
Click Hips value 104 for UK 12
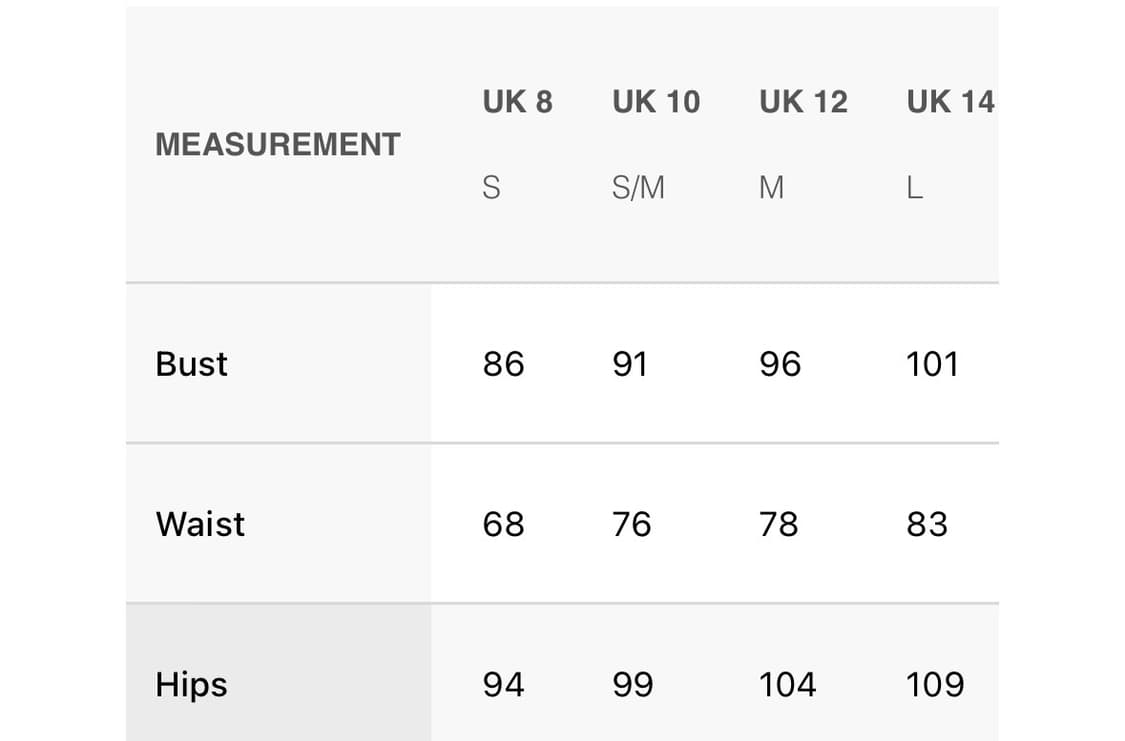(788, 685)
